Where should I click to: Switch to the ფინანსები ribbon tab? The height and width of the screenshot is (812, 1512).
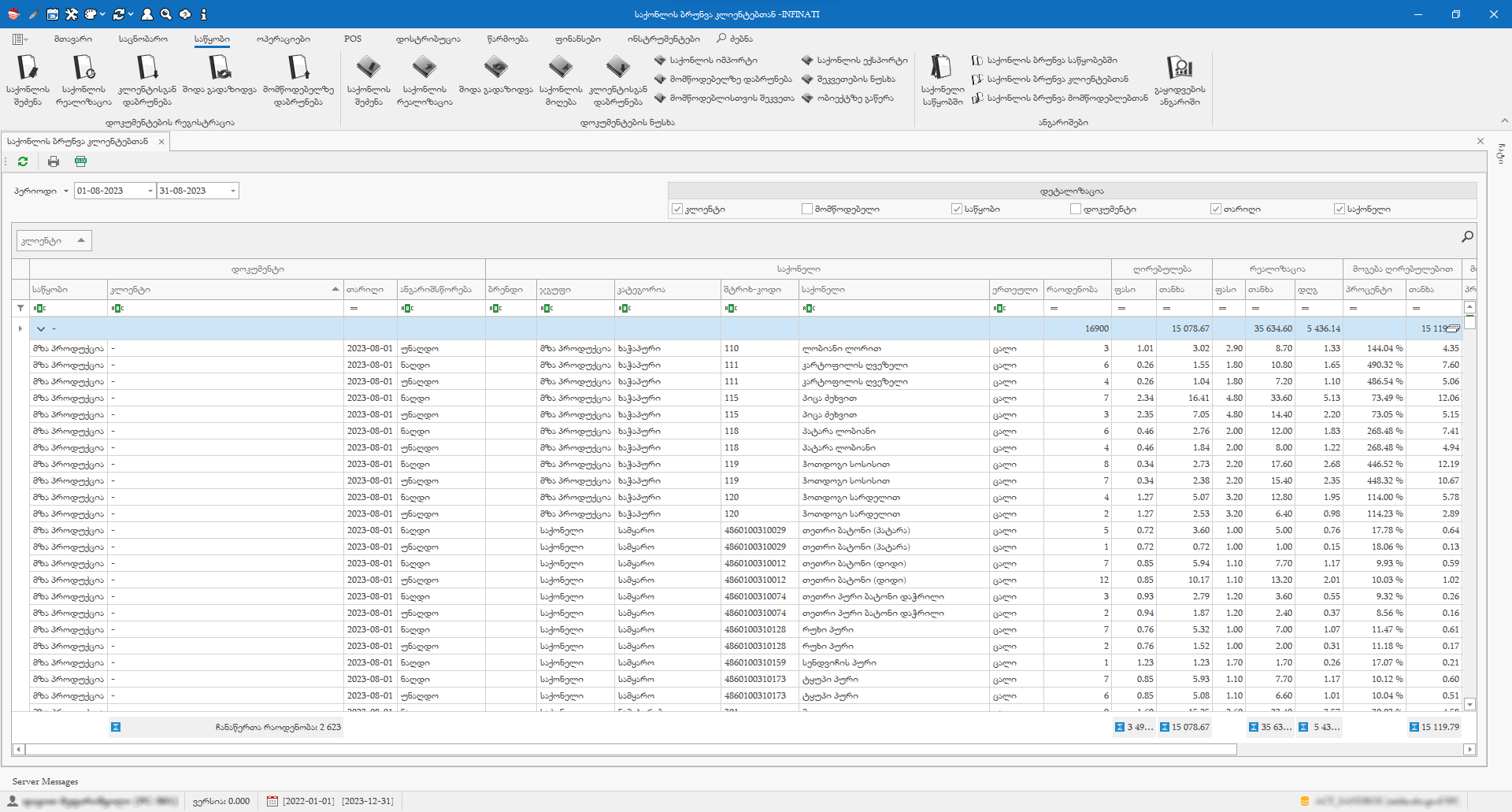(x=577, y=39)
